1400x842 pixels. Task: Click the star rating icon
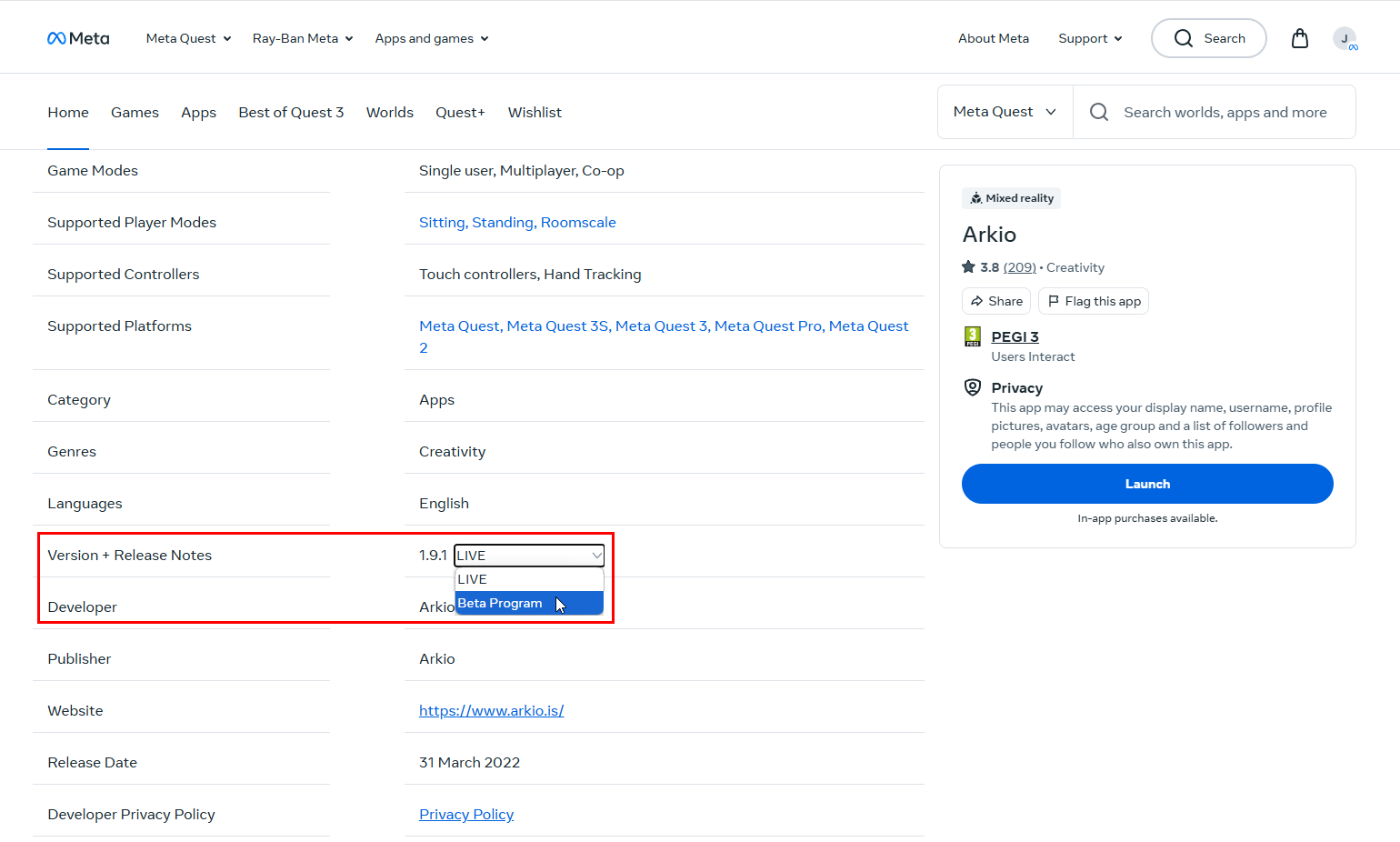pos(969,267)
